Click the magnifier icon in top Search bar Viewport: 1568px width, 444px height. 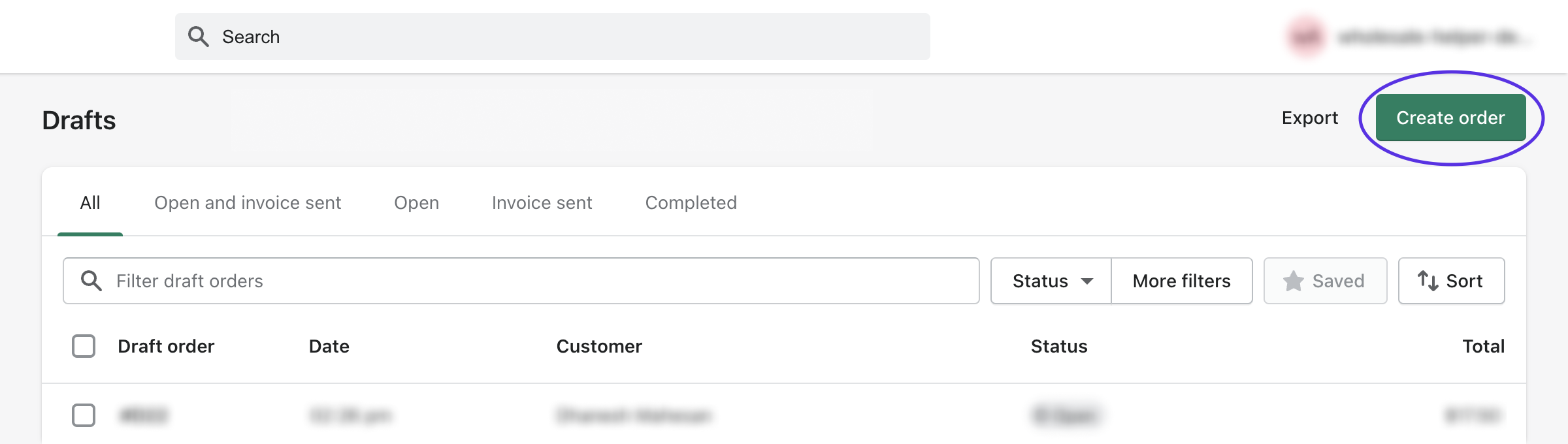coord(199,37)
